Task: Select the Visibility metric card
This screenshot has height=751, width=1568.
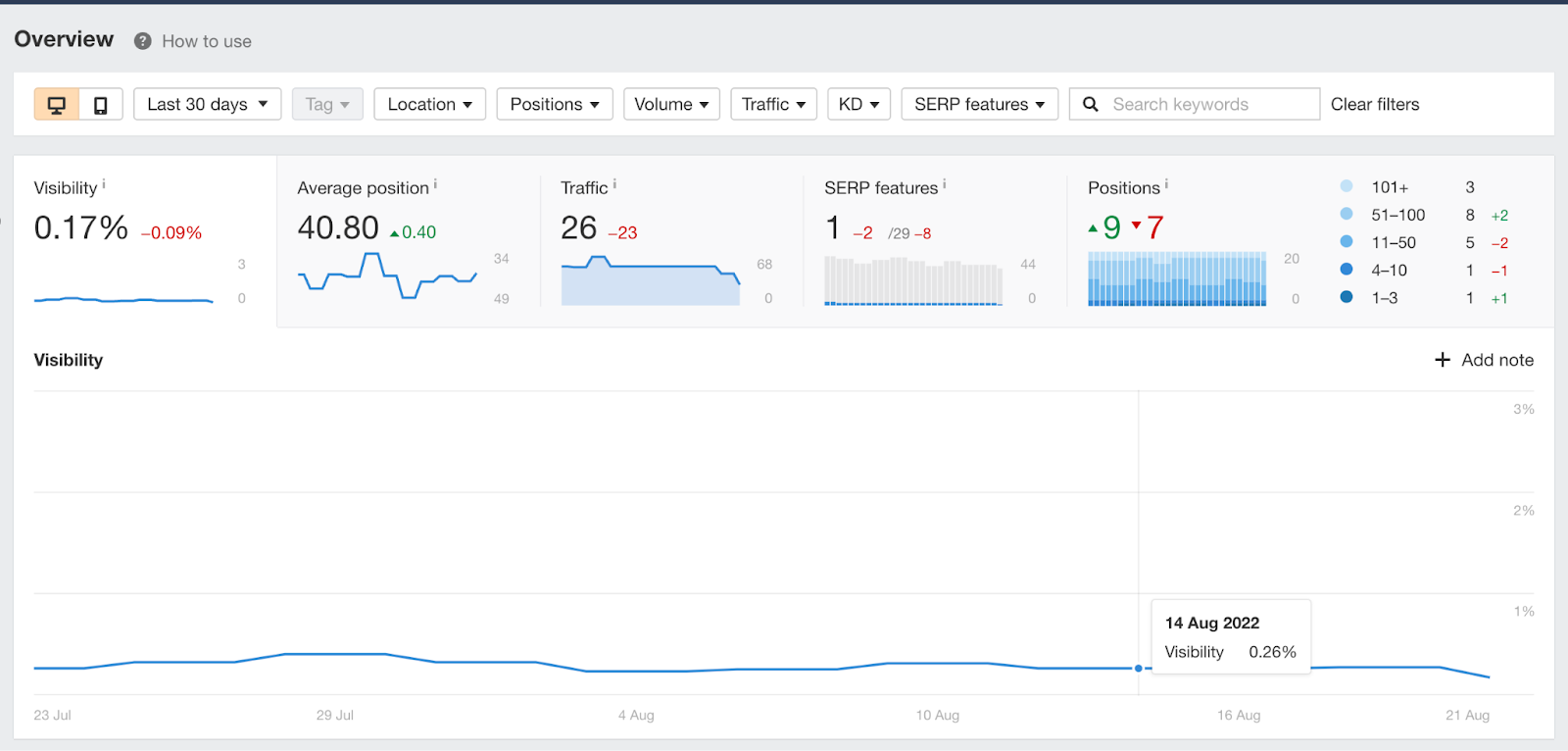Action: [145, 241]
